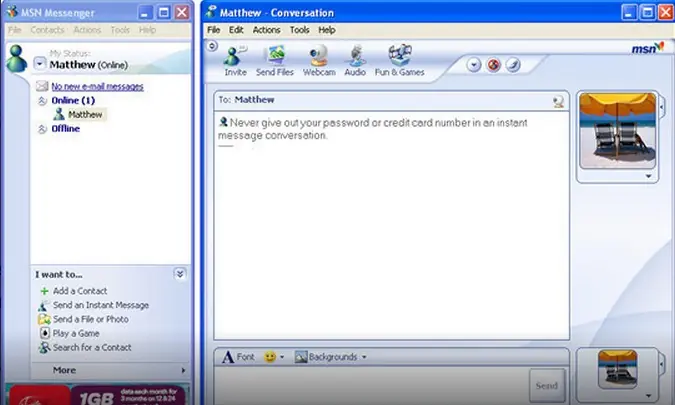Image resolution: width=675 pixels, height=405 pixels.
Task: Hide your display picture side arrow
Action: pyautogui.click(x=662, y=364)
